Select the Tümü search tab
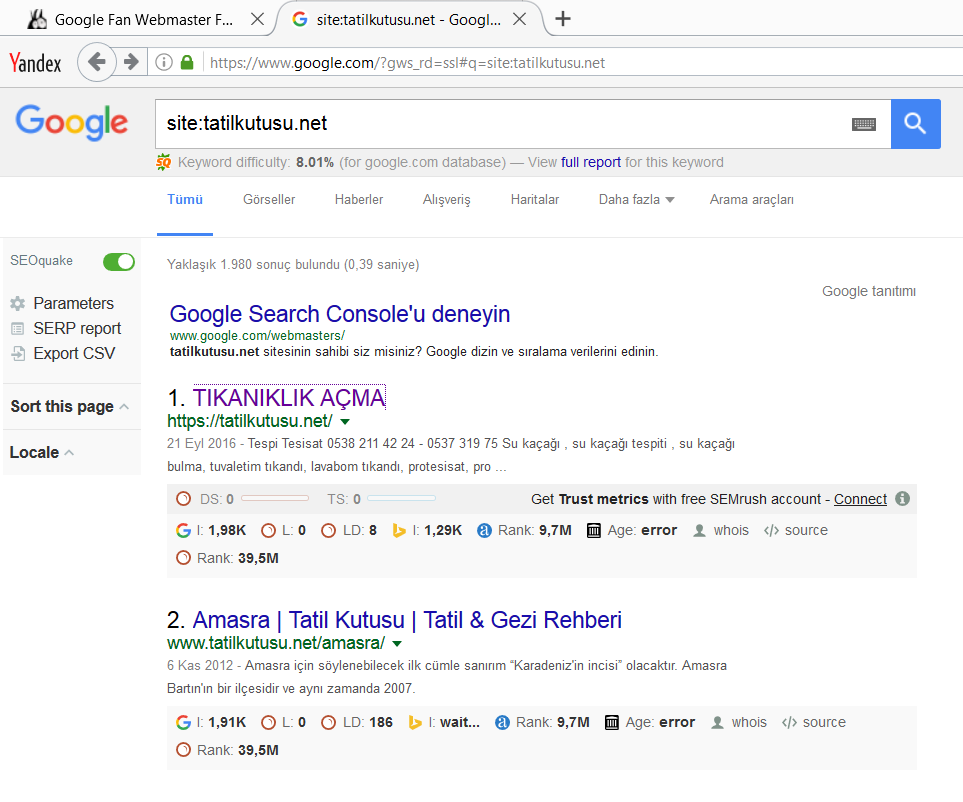Viewport: 963px width, 802px height. point(185,200)
